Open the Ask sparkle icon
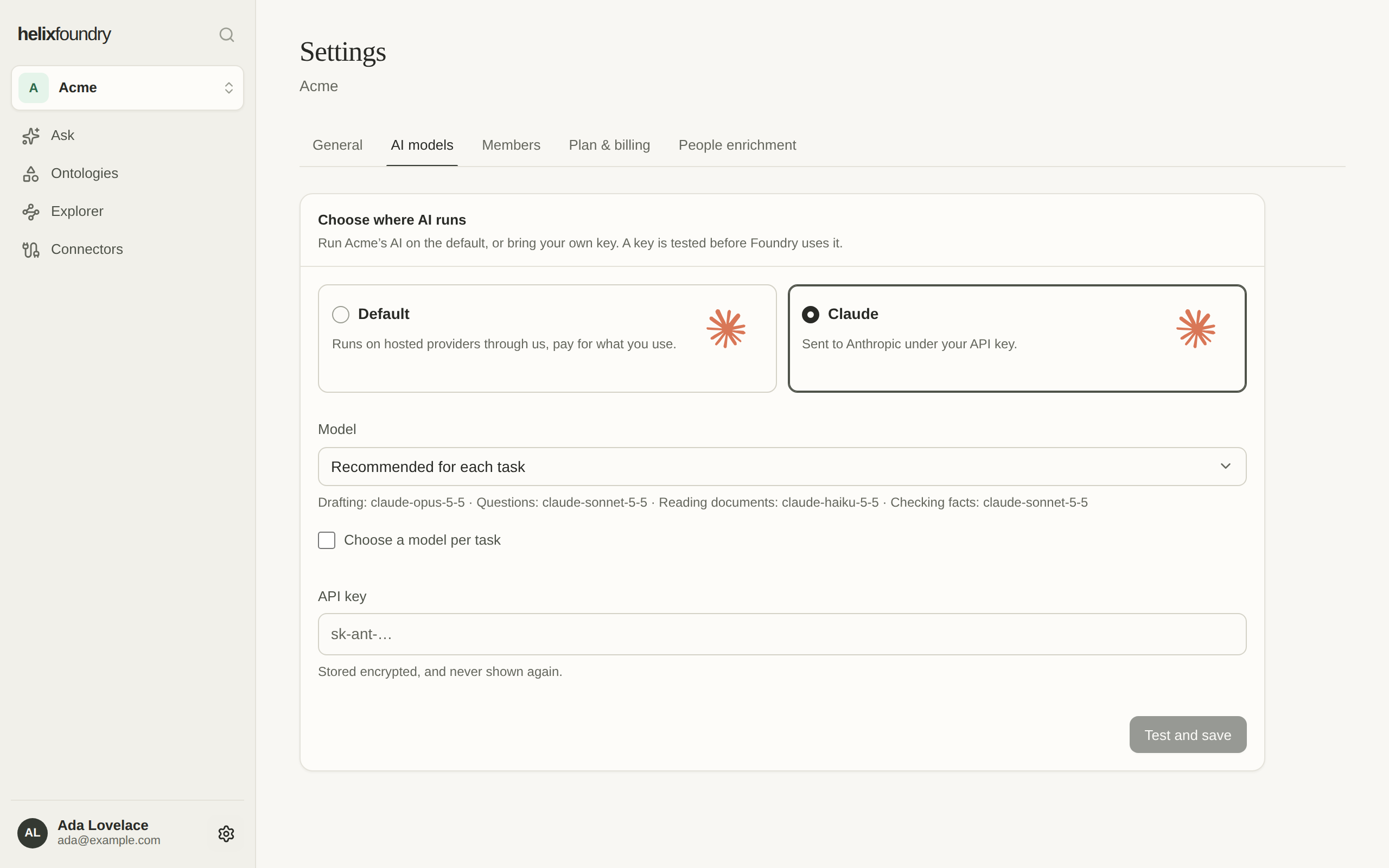 pyautogui.click(x=31, y=136)
